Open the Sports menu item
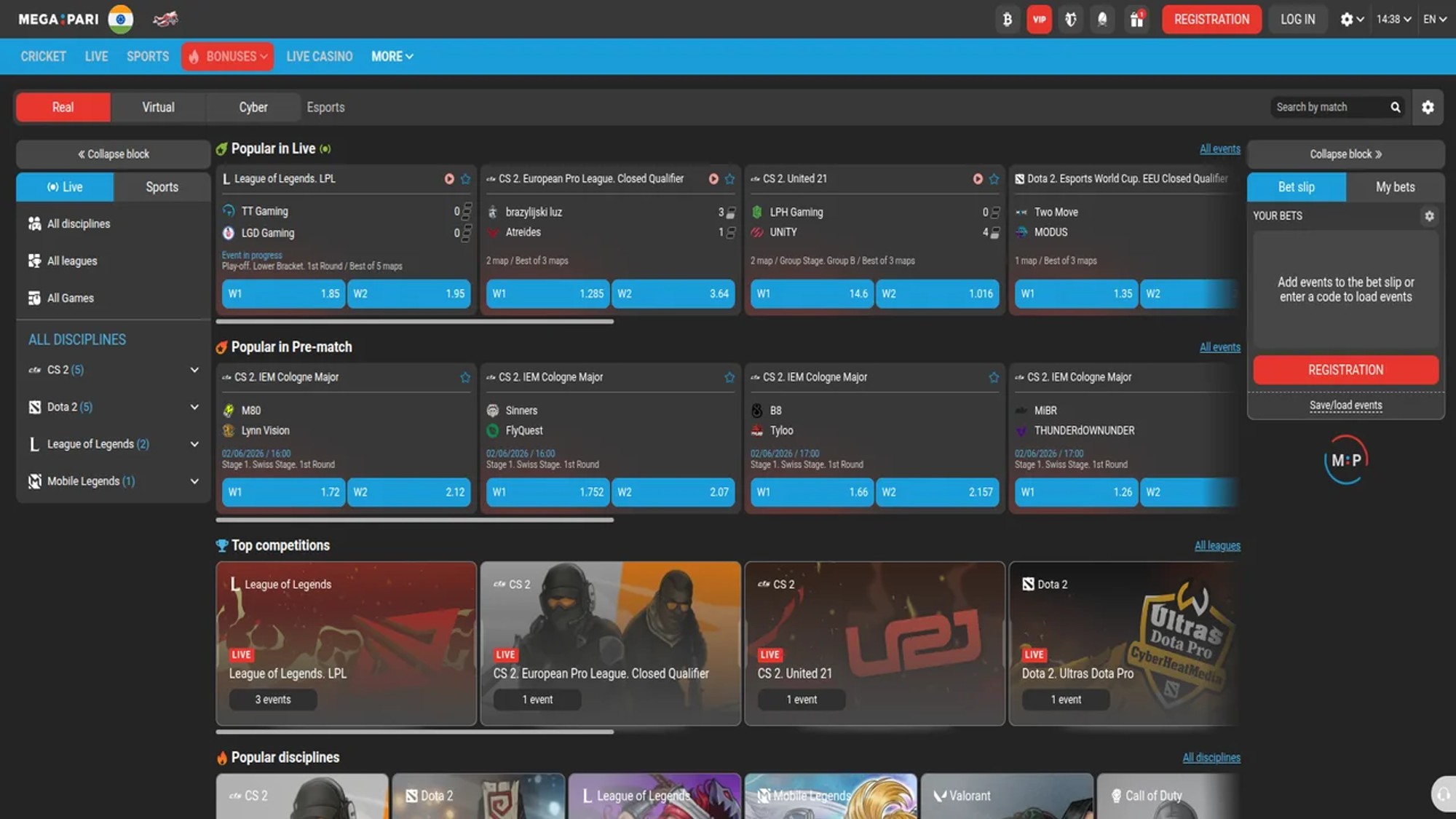1456x819 pixels. point(148,56)
